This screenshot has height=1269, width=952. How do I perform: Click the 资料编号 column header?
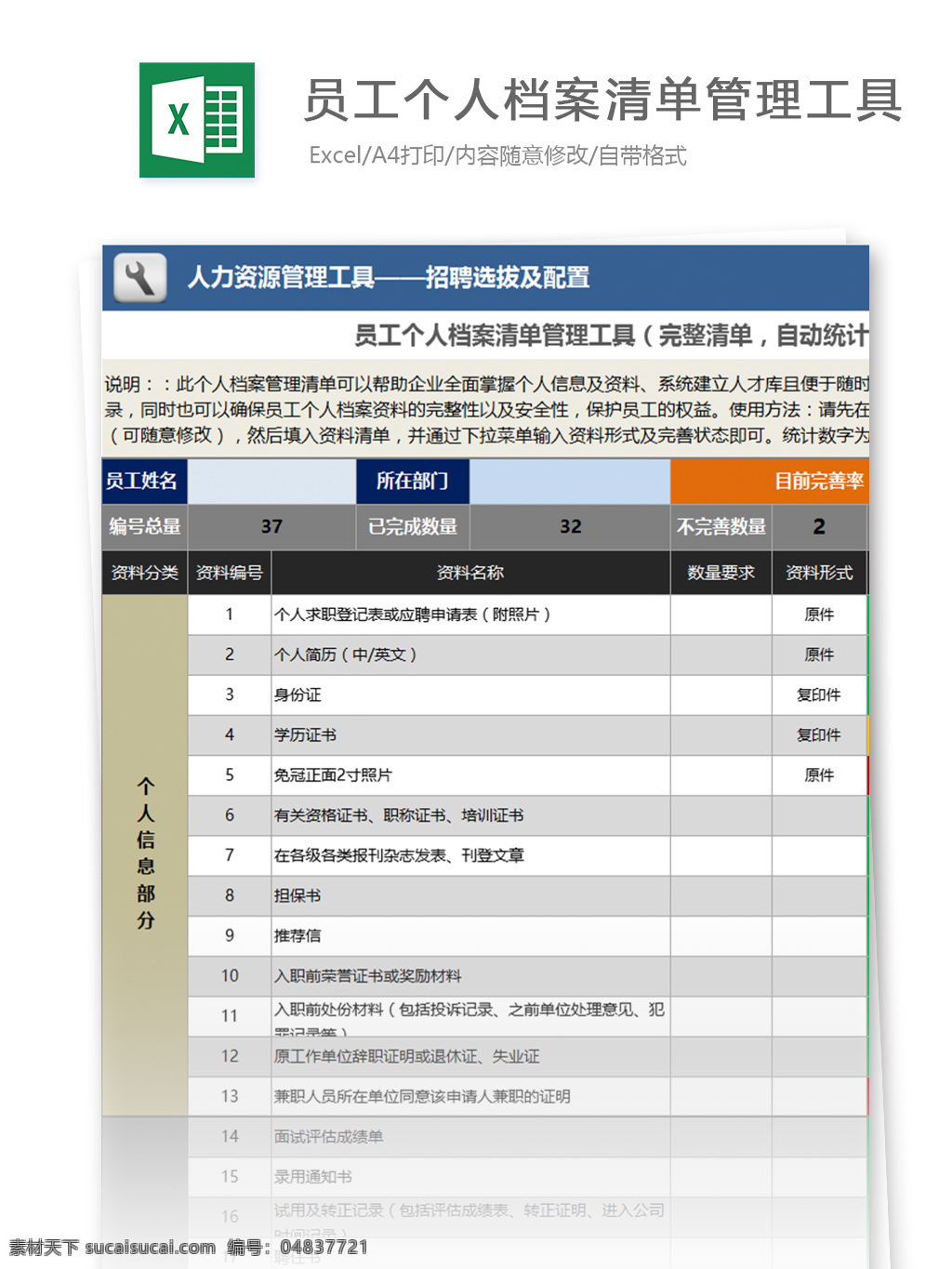pyautogui.click(x=230, y=573)
